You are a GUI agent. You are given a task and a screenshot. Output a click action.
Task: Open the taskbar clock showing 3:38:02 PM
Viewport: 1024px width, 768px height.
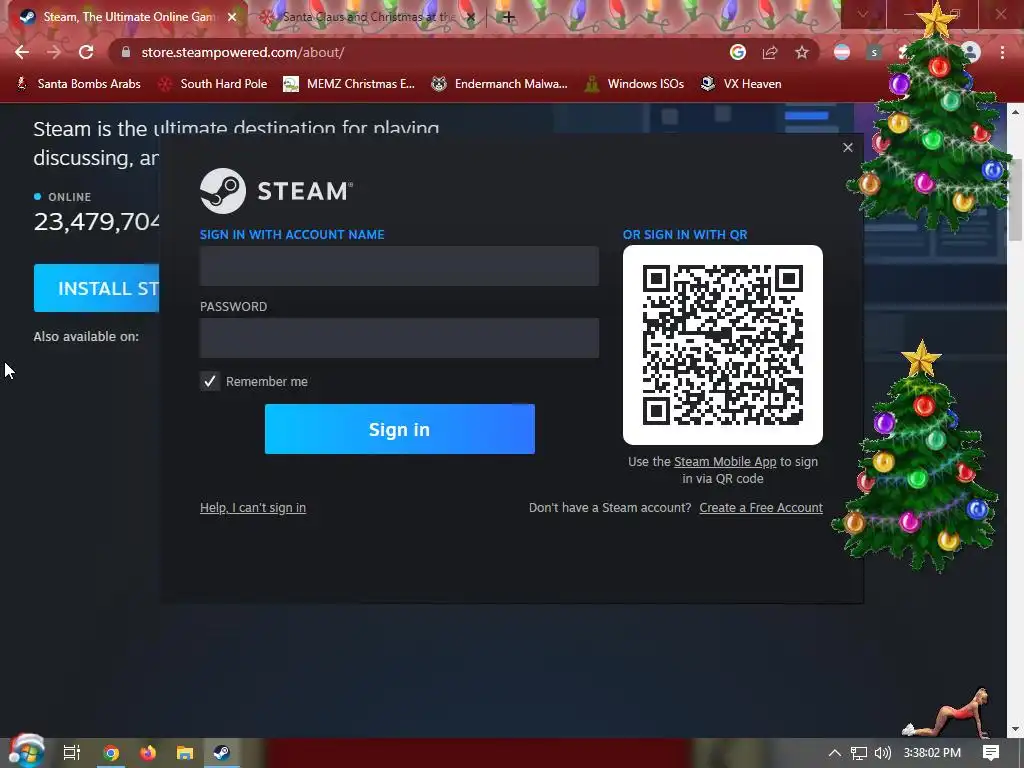pyautogui.click(x=932, y=753)
